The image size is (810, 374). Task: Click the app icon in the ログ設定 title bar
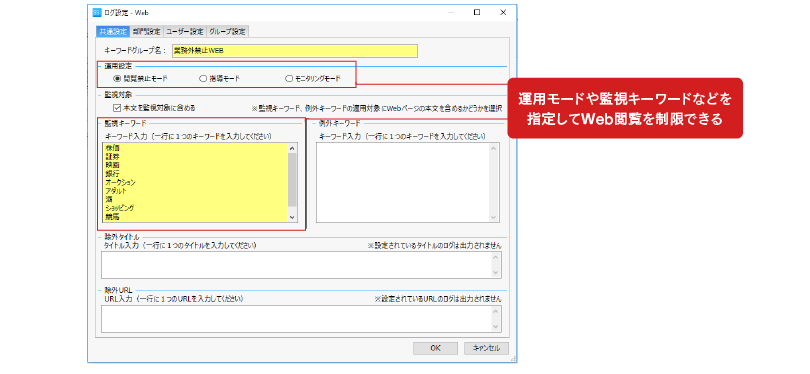(x=97, y=13)
